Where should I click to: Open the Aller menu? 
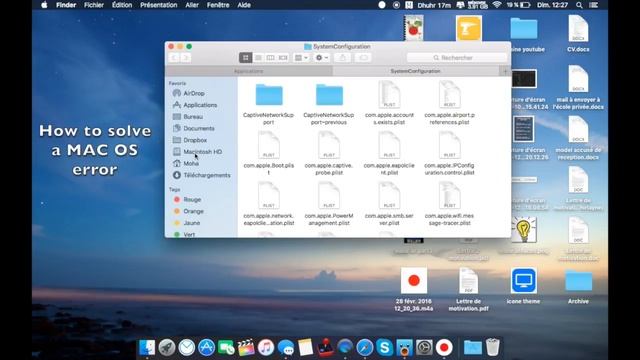pos(192,5)
